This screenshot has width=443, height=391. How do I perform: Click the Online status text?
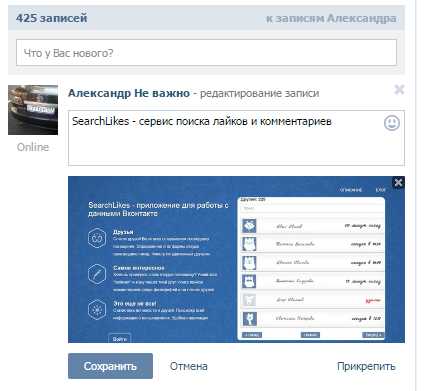pos(33,147)
